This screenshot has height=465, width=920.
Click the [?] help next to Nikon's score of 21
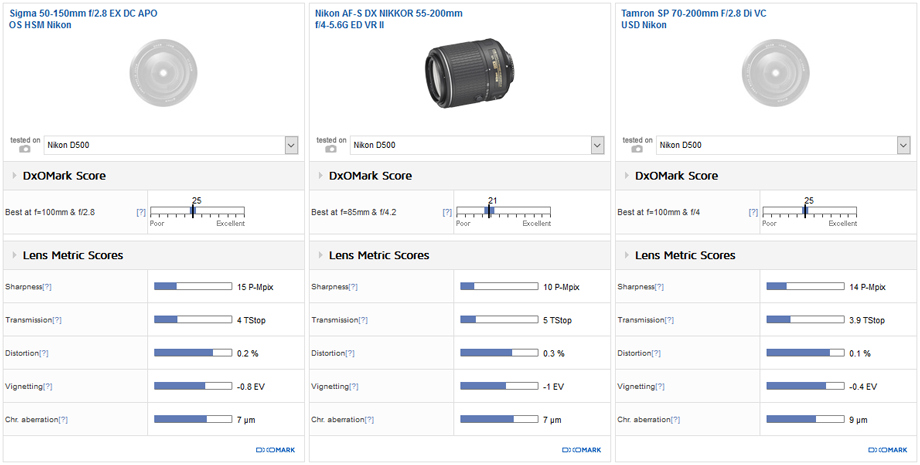coord(447,212)
